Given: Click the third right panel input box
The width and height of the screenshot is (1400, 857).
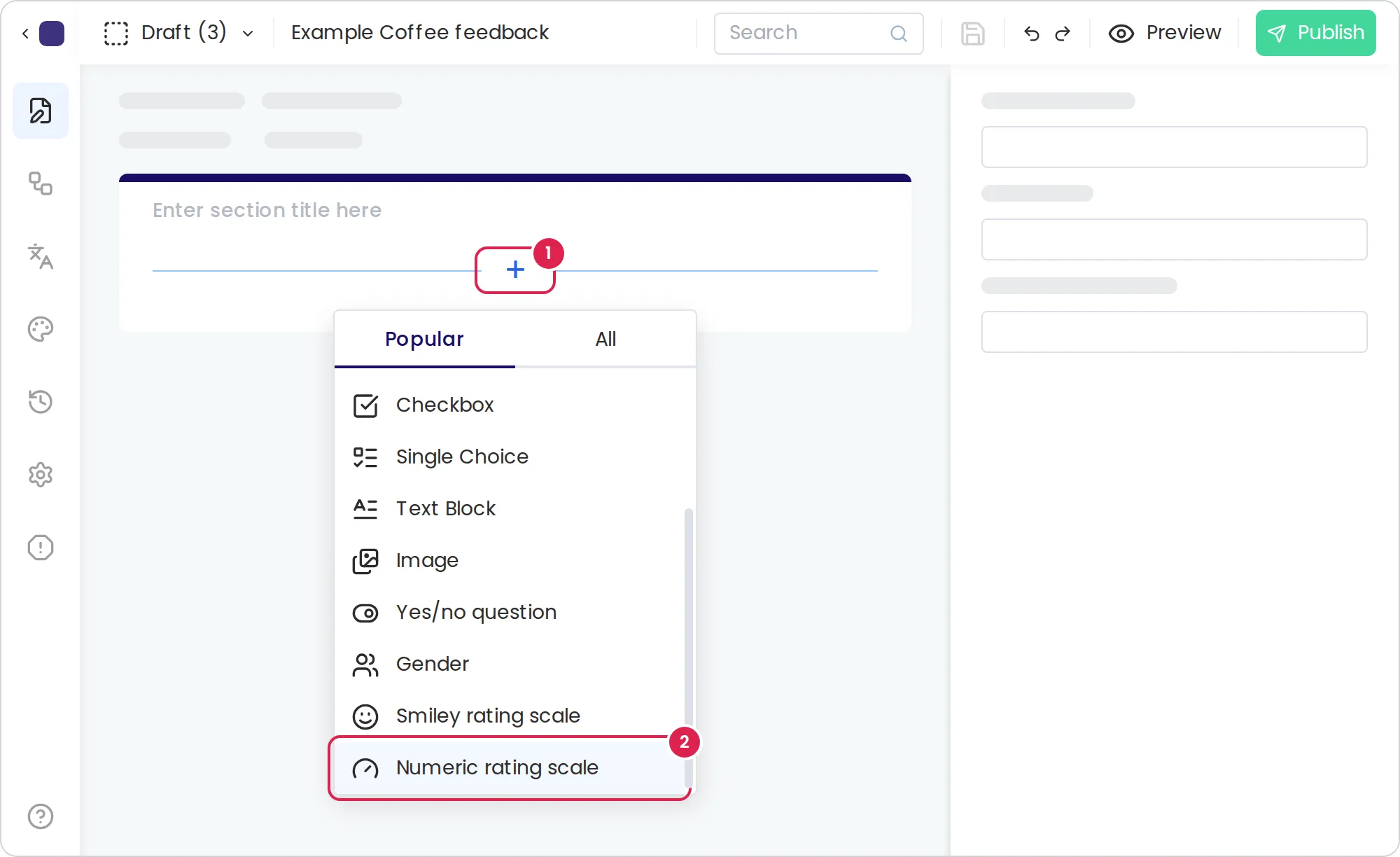Looking at the screenshot, I should click(1174, 332).
